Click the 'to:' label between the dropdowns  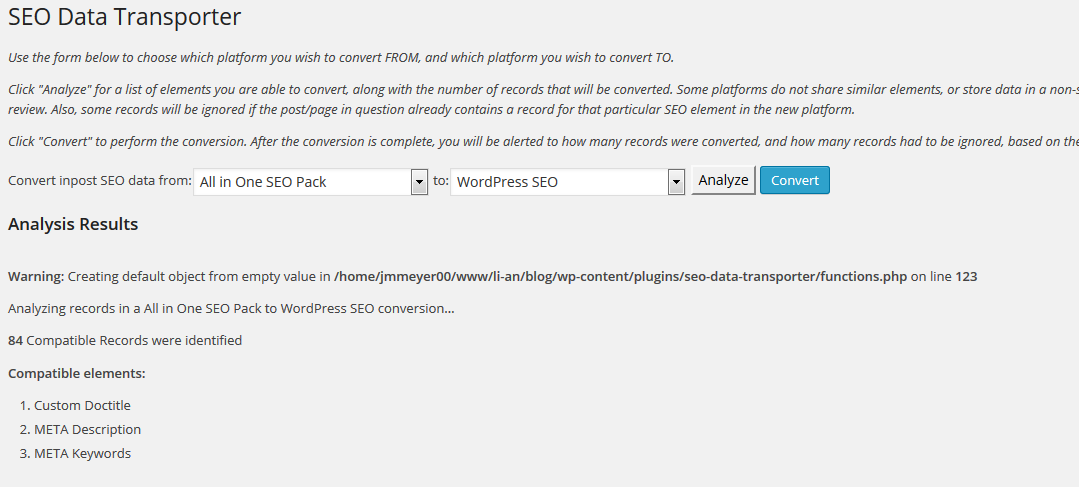tap(440, 181)
